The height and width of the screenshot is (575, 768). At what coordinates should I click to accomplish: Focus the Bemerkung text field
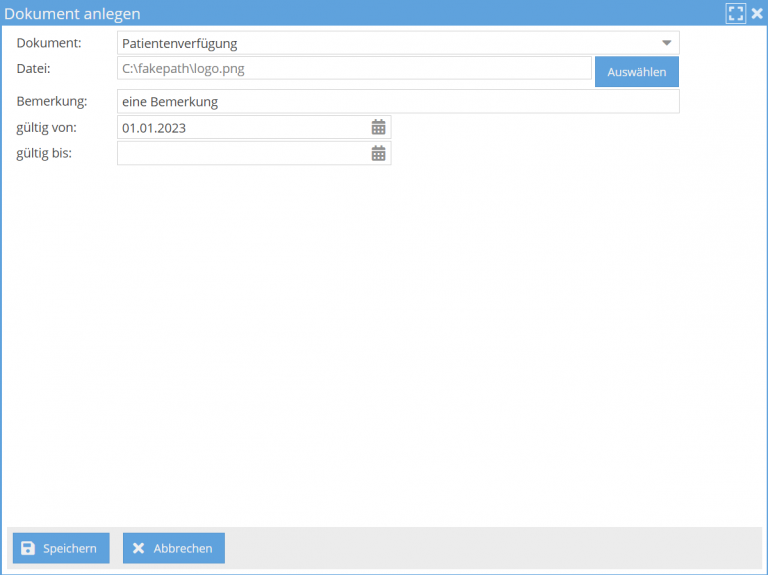click(397, 102)
